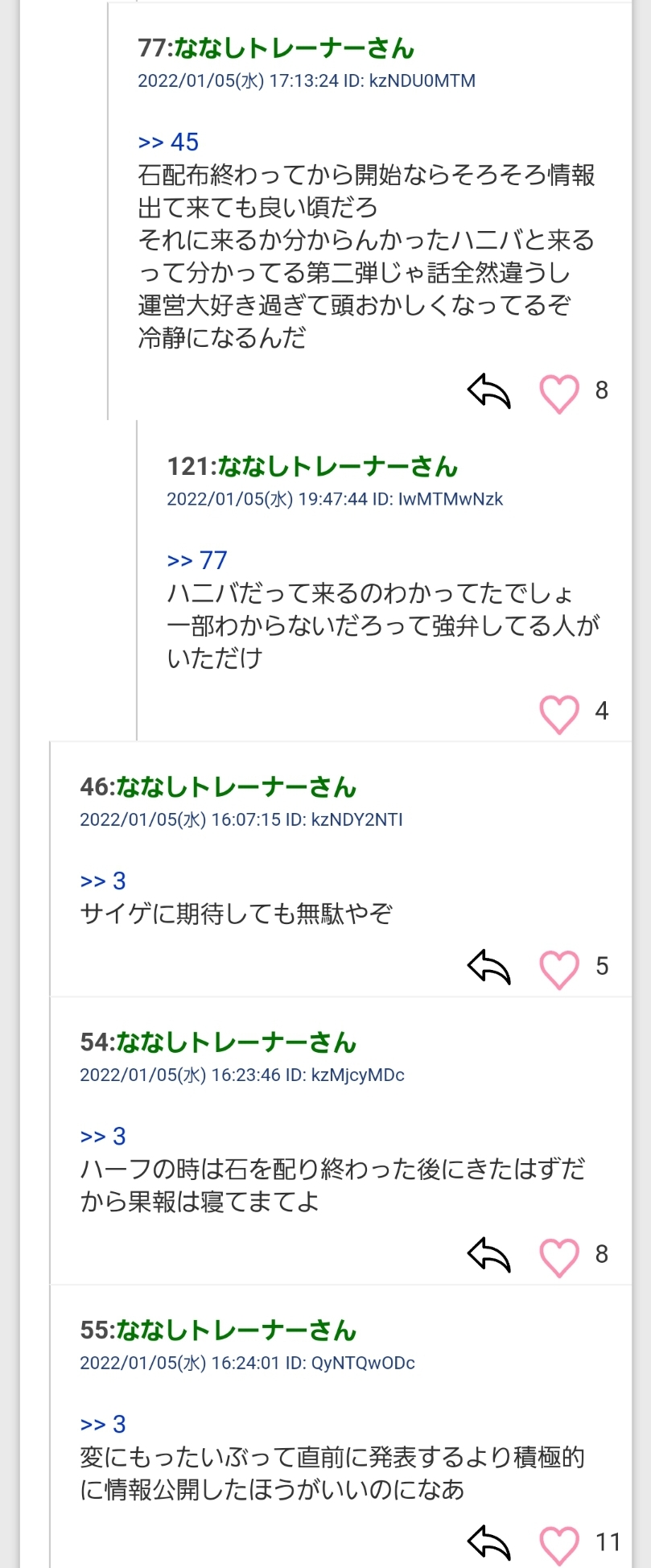Follow the >> 3 link in comment 46

pyautogui.click(x=103, y=881)
